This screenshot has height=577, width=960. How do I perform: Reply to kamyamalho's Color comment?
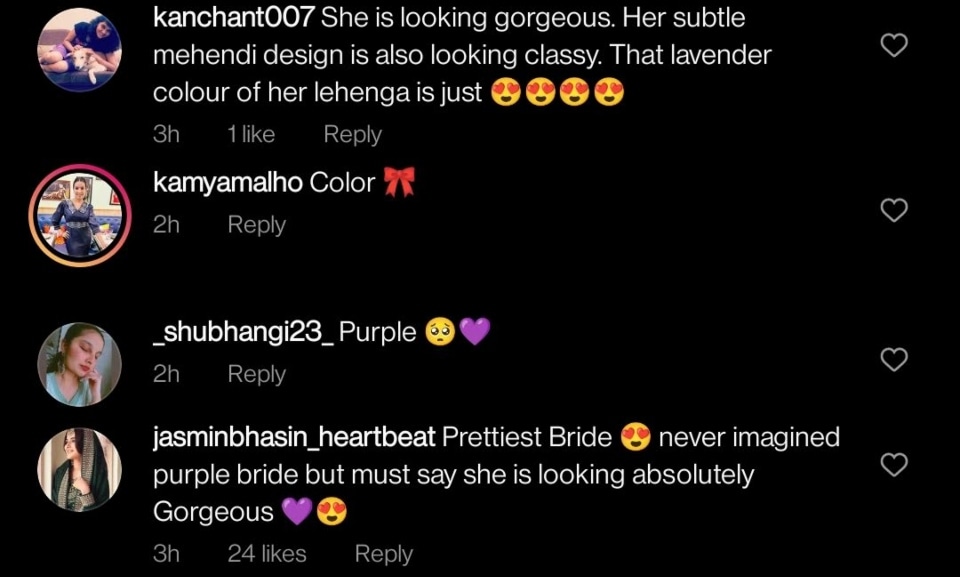coord(257,225)
